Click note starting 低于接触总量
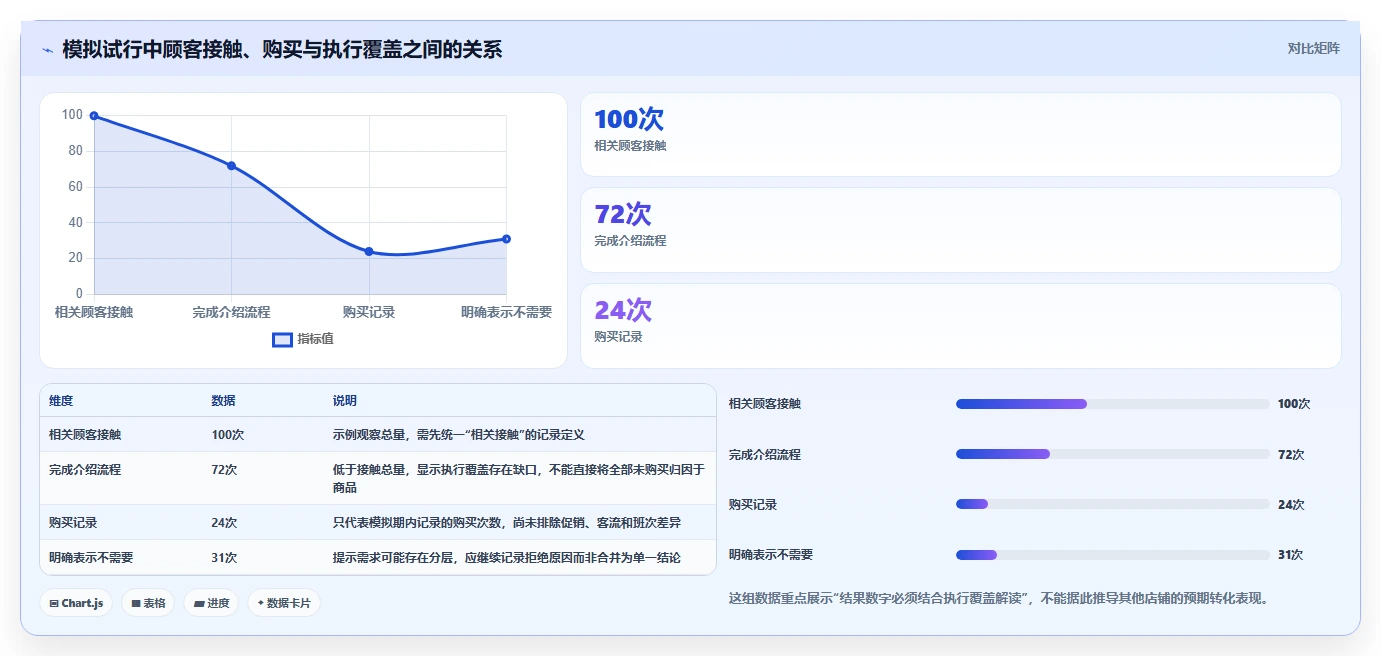This screenshot has height=656, width=1381. coord(519,478)
